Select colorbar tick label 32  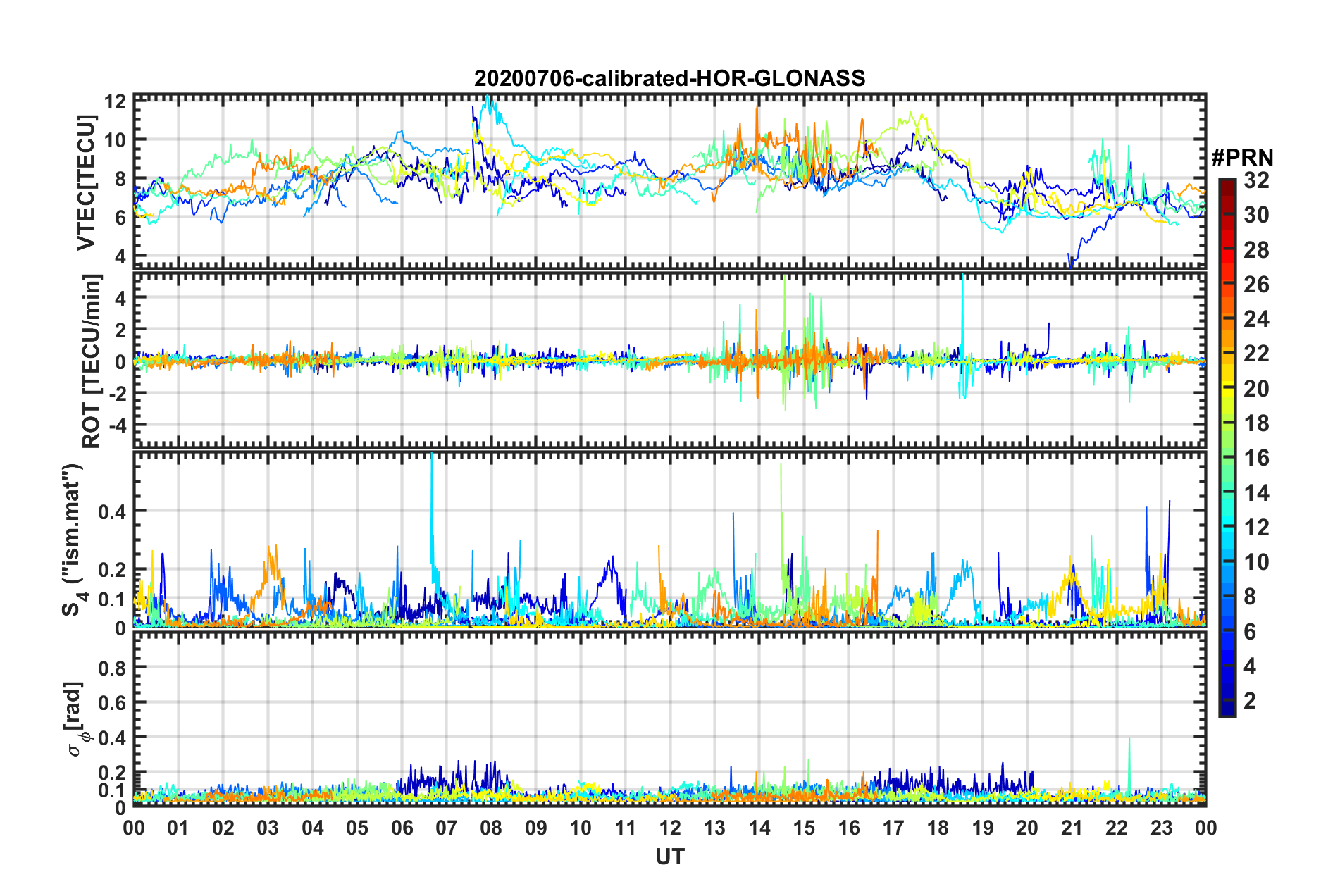1256,180
